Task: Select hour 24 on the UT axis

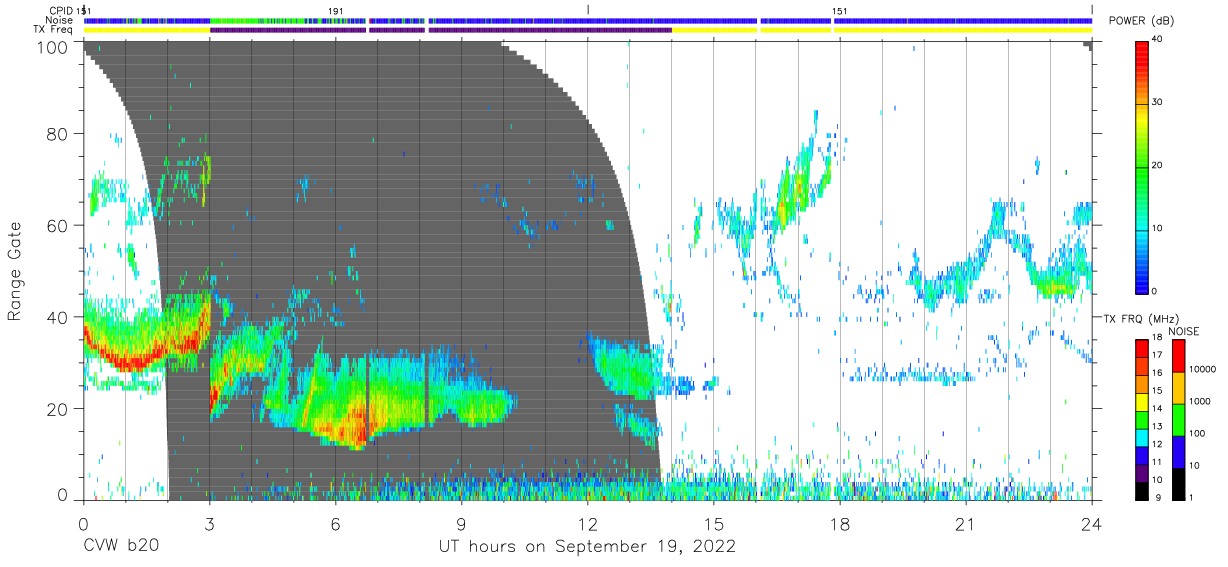Action: click(x=1091, y=524)
